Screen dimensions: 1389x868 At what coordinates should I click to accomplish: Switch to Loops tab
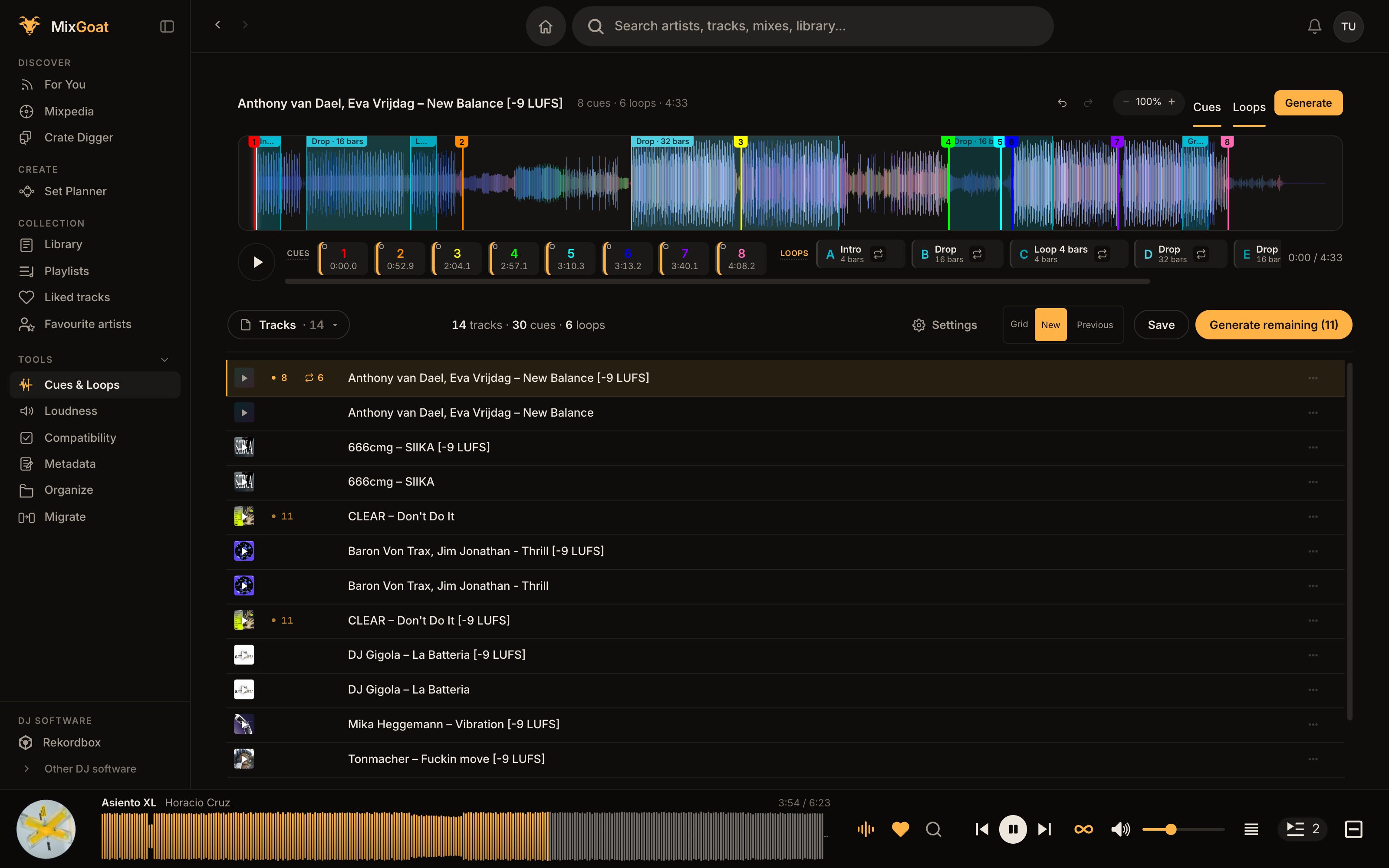1249,107
